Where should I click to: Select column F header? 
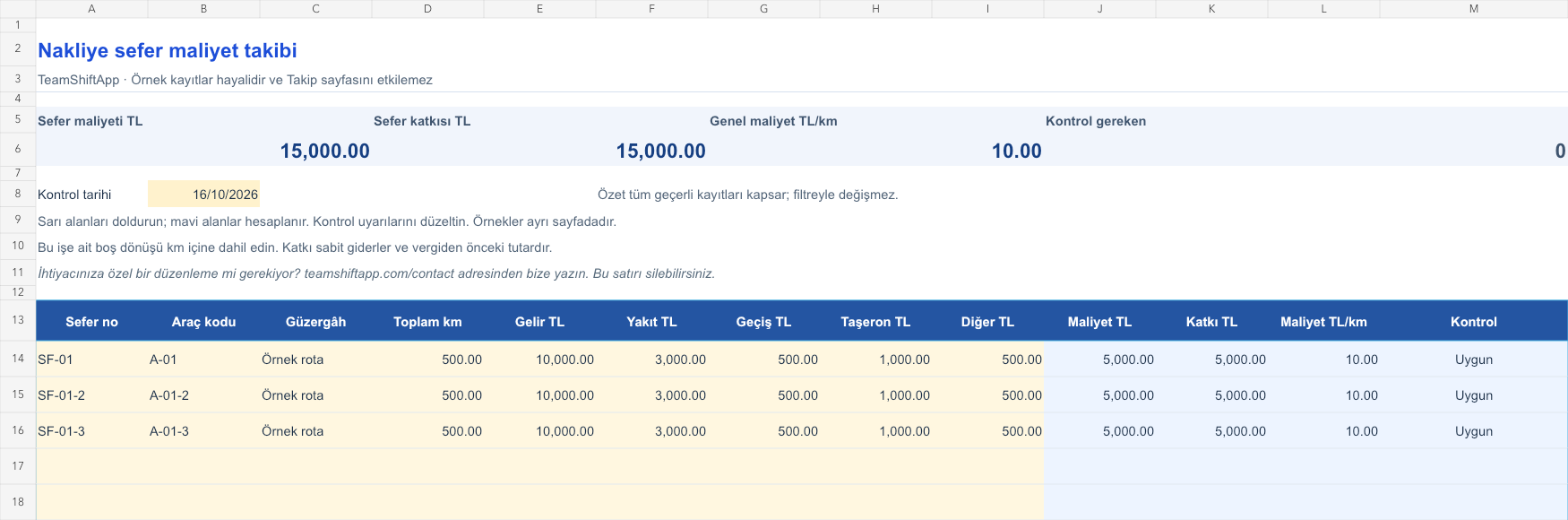point(651,9)
